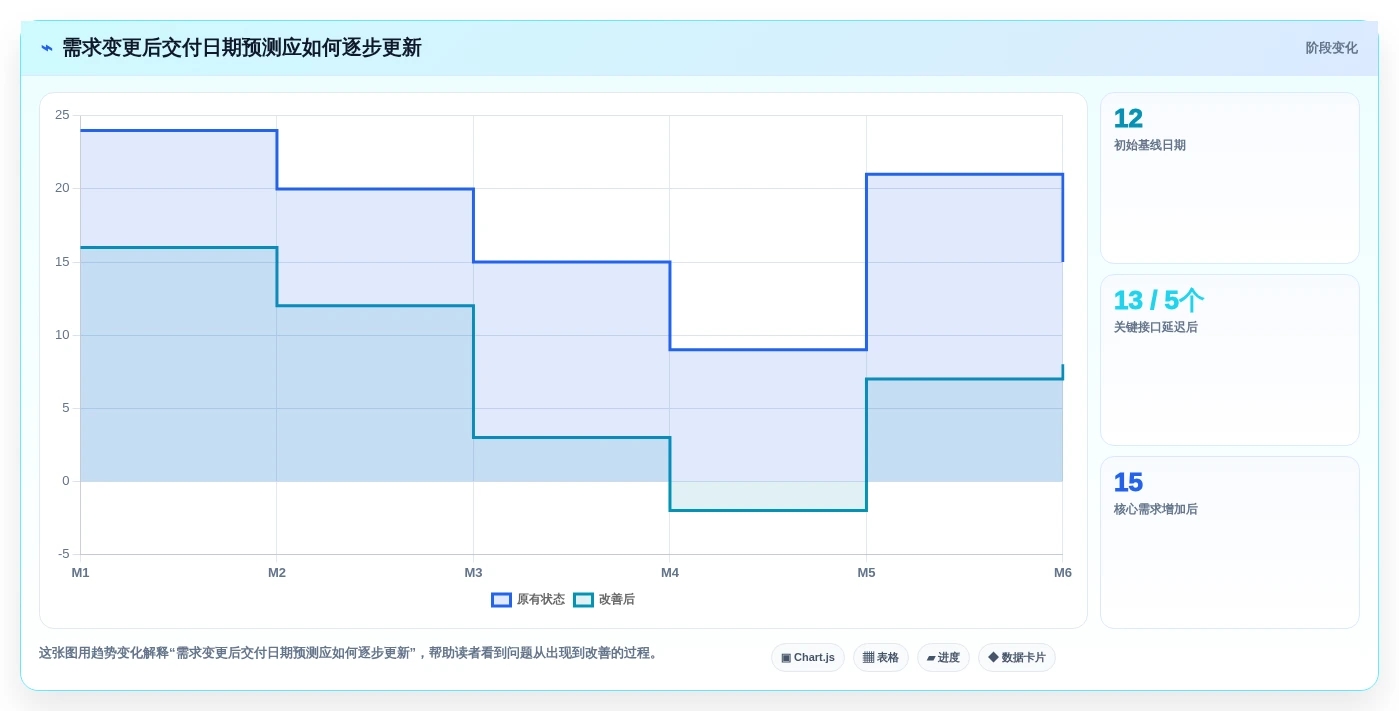Screen dimensions: 1399x711
Task: Click the chart title 需求变更后交付日期预测应如何逐步更新
Action: click(x=242, y=48)
